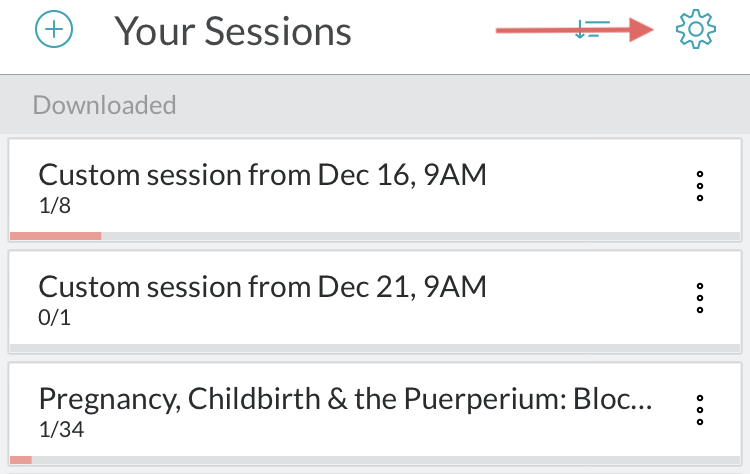This screenshot has width=750, height=474.
Task: Click the empty Dec 21 progress bar
Action: pos(375,348)
